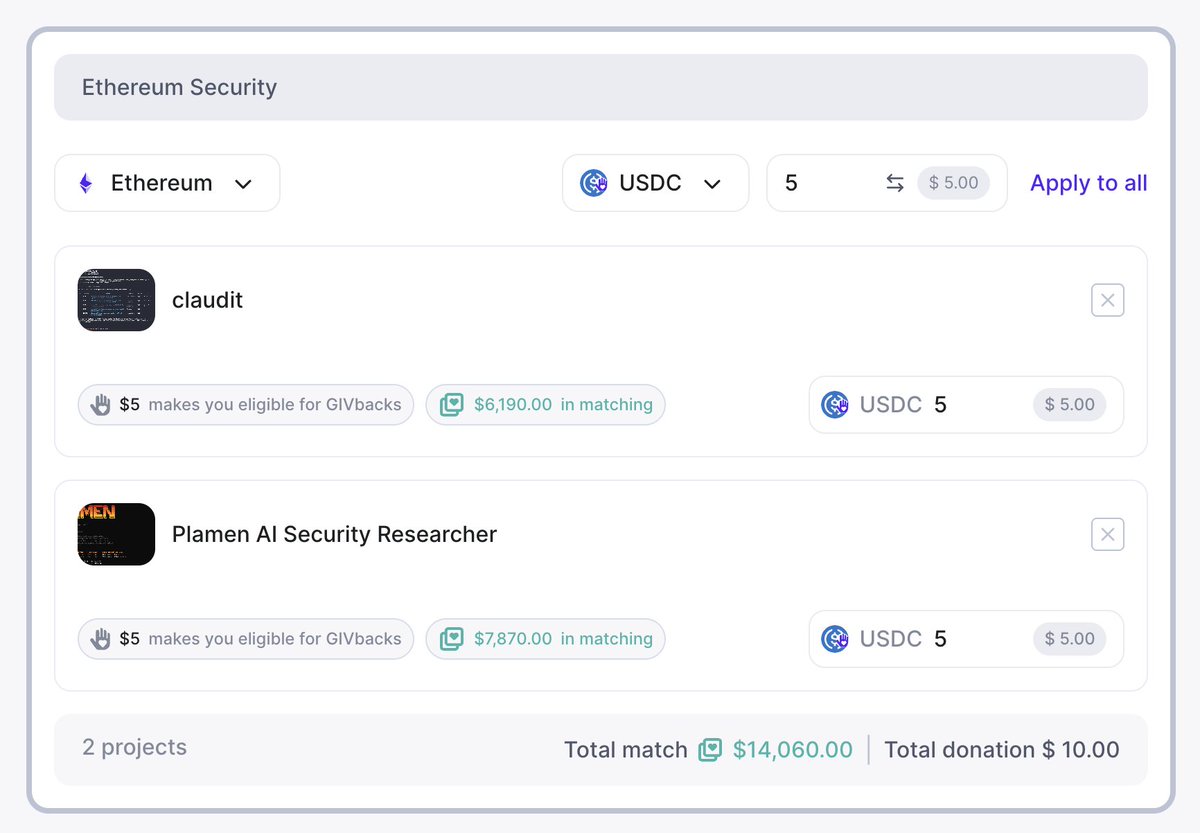Click claudit's GIVbacks eligibility badge
The image size is (1200, 833).
[x=246, y=405]
